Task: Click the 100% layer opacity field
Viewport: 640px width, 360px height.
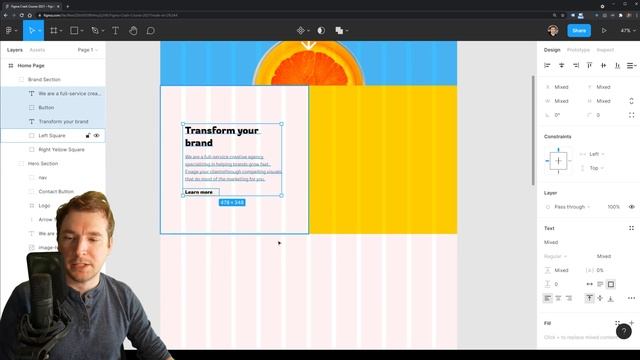Action: 613,207
